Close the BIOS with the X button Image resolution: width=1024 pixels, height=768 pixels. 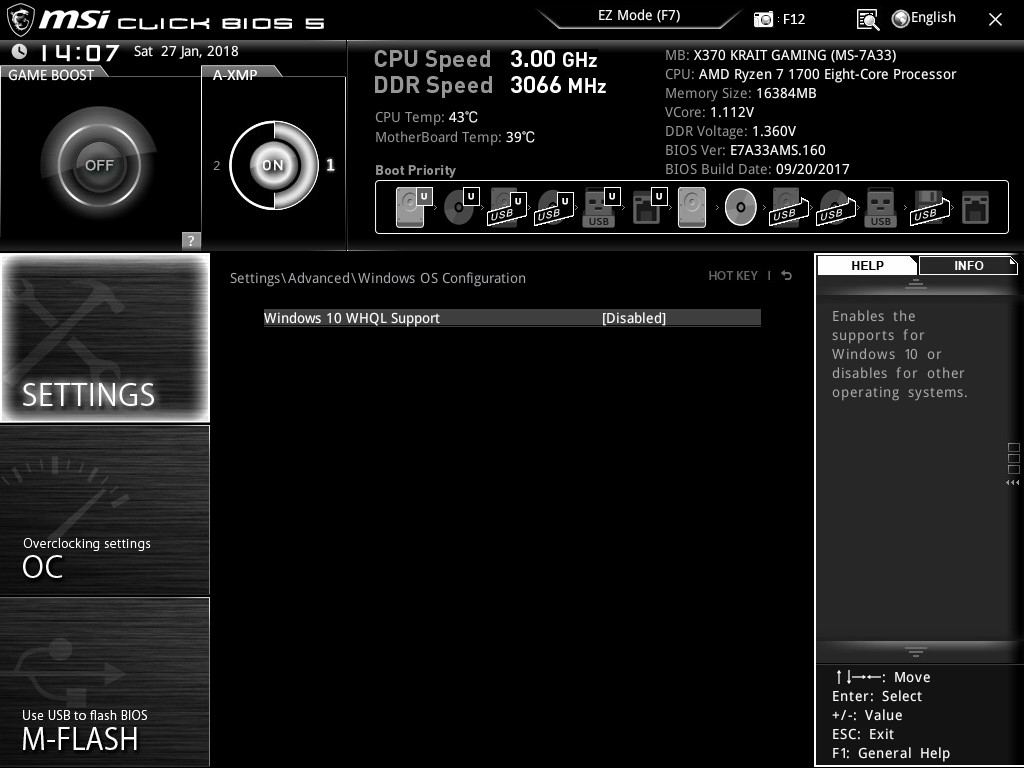995,20
